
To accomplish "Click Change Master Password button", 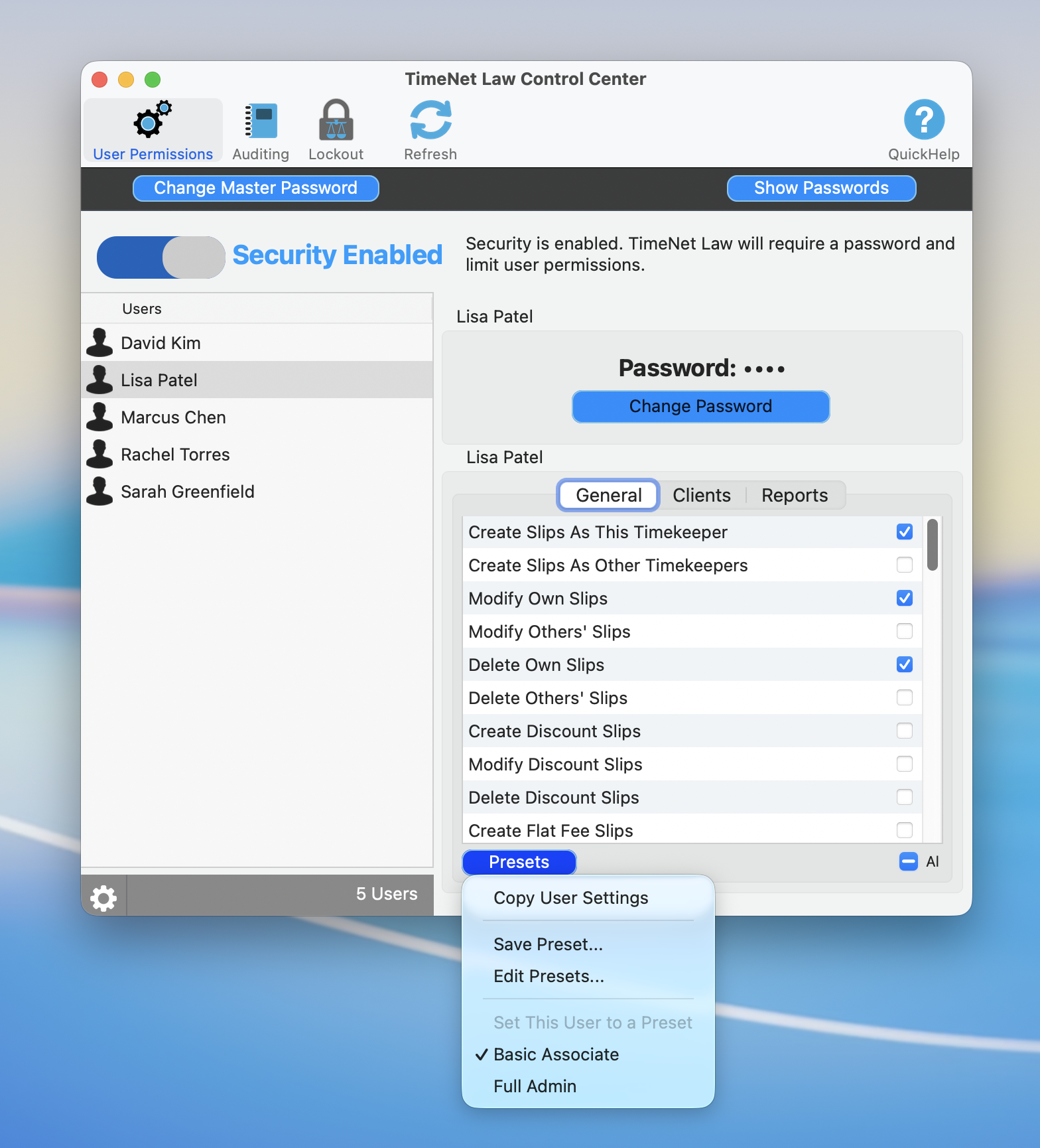I will point(256,188).
